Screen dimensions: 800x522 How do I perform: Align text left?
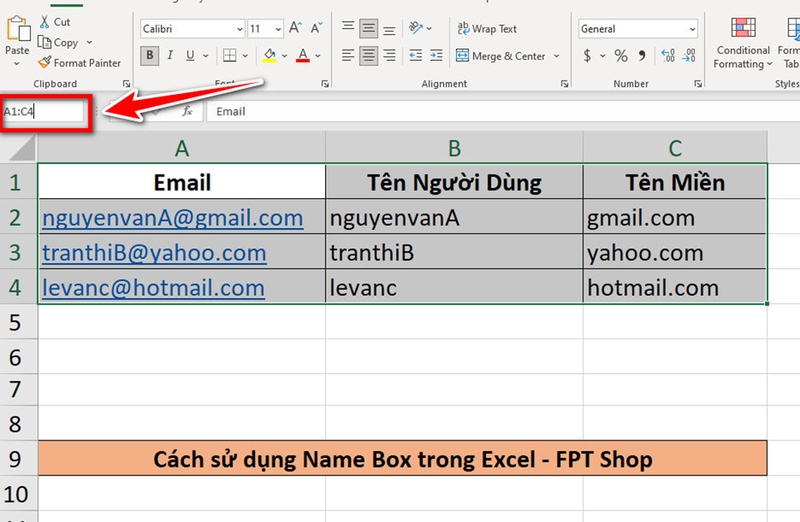[x=348, y=56]
